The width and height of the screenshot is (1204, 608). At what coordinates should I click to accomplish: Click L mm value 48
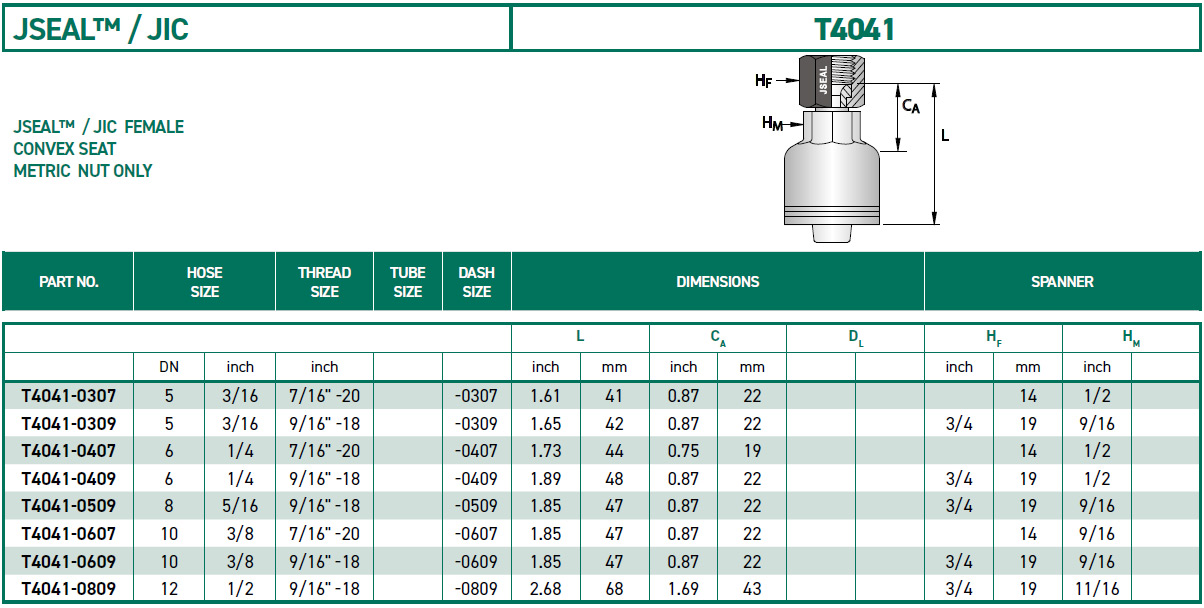614,479
